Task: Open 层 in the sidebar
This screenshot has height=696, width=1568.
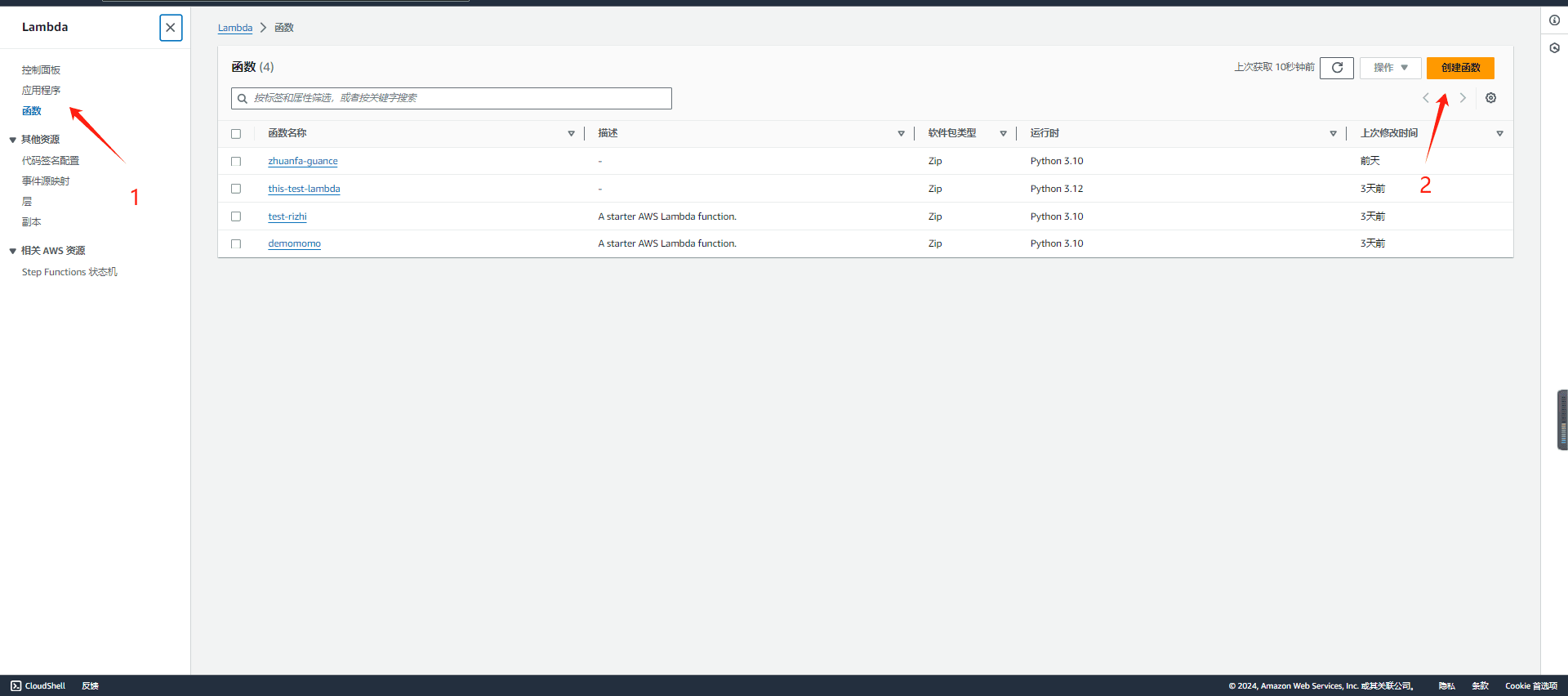Action: (x=27, y=202)
